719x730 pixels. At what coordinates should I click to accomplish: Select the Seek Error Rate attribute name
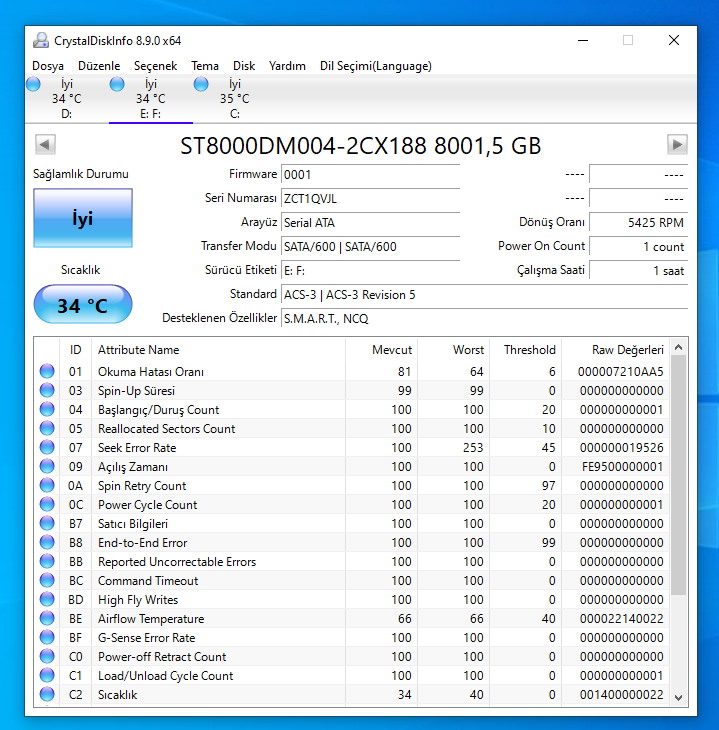pyautogui.click(x=137, y=448)
